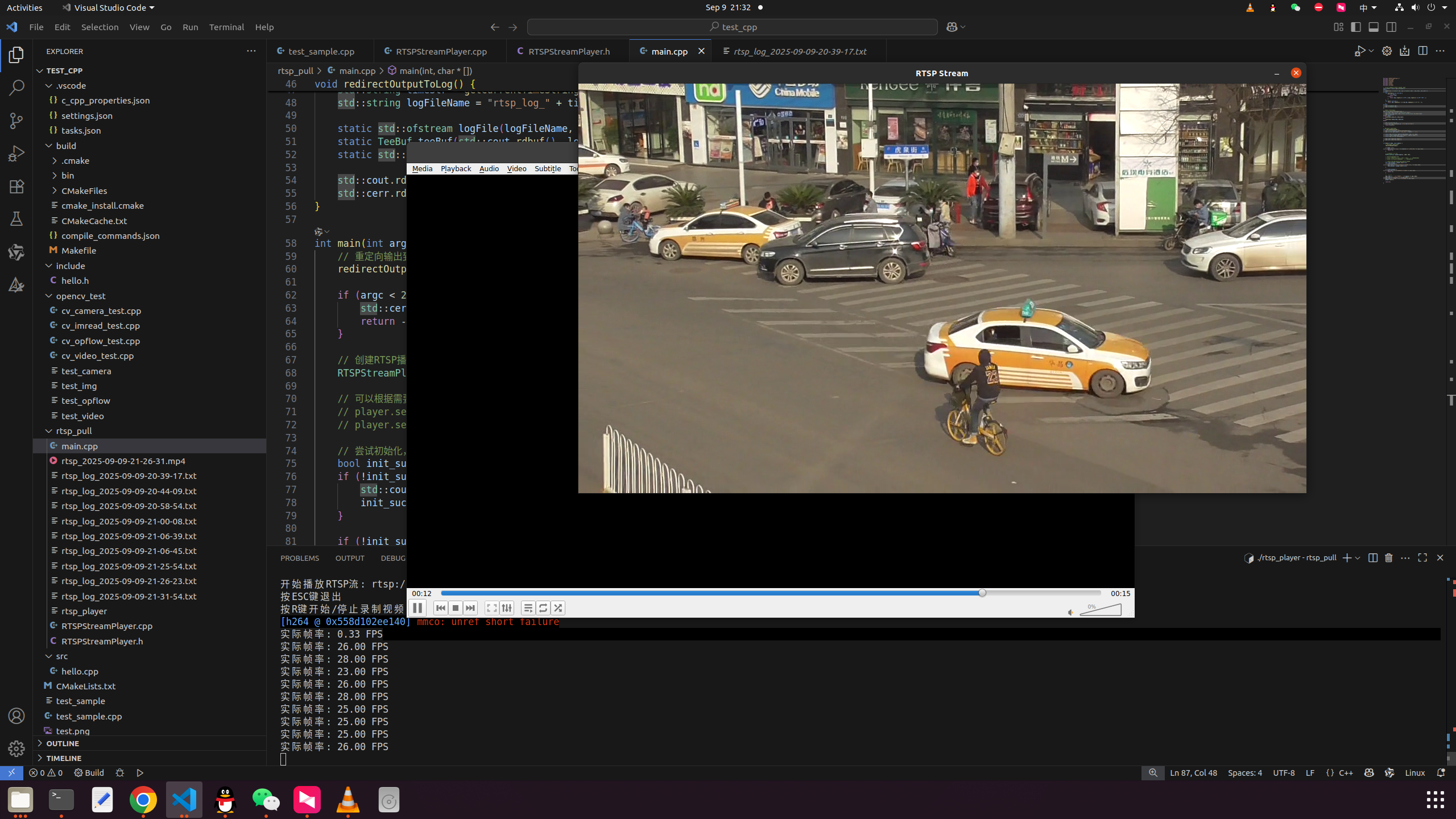The image size is (1456, 819).
Task: Toggle VLC random shuffle
Action: (x=558, y=608)
